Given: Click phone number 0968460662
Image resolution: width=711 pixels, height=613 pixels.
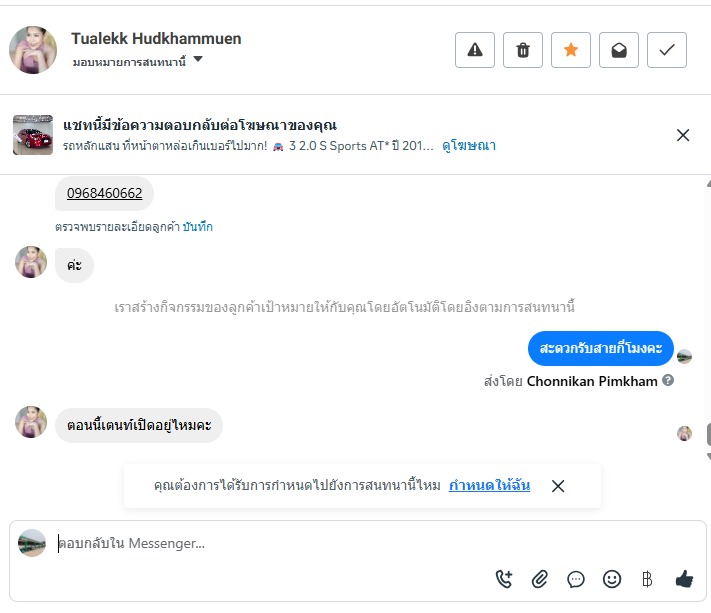Looking at the screenshot, I should 104,193.
